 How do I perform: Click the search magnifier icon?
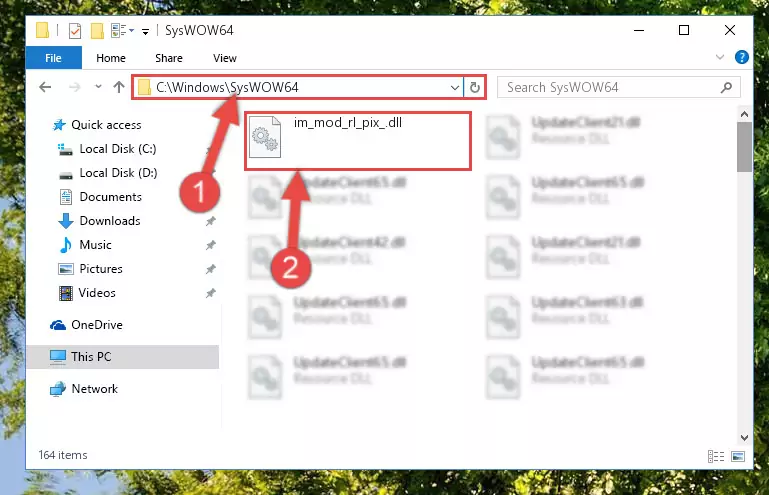(726, 87)
